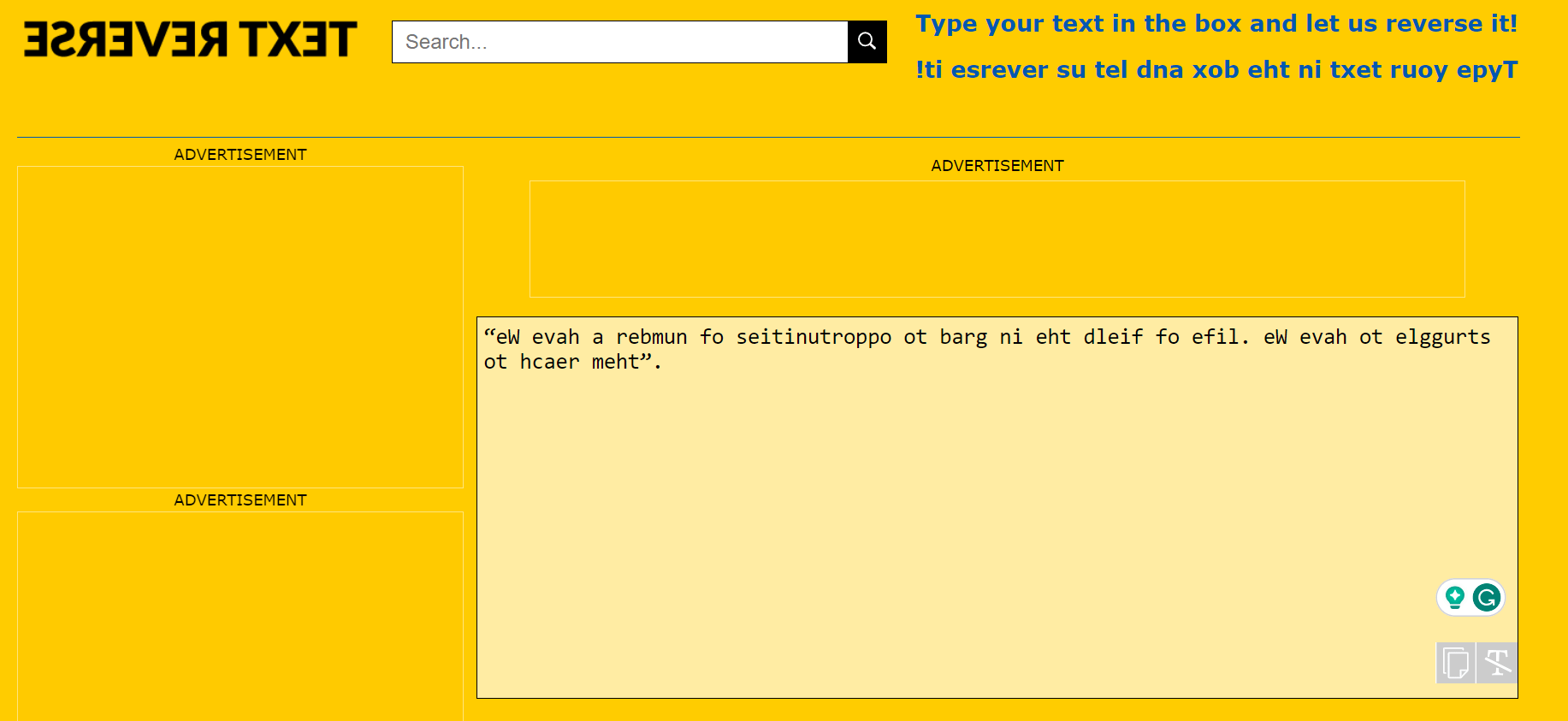Click the Grammarly lightbulb suggestions icon
The width and height of the screenshot is (1568, 721).
(x=1454, y=597)
